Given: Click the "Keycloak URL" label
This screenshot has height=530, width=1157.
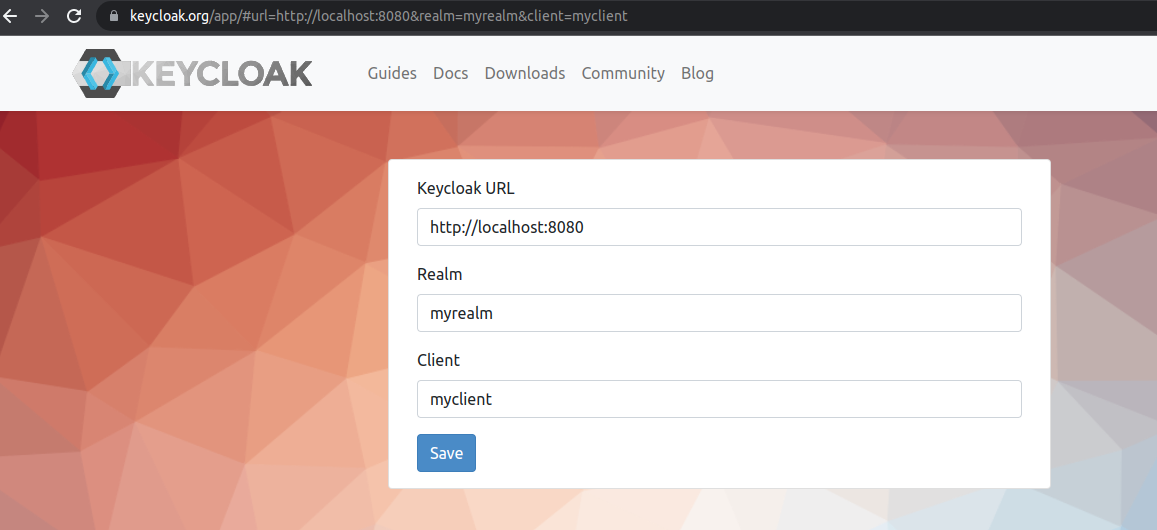Looking at the screenshot, I should click(466, 188).
